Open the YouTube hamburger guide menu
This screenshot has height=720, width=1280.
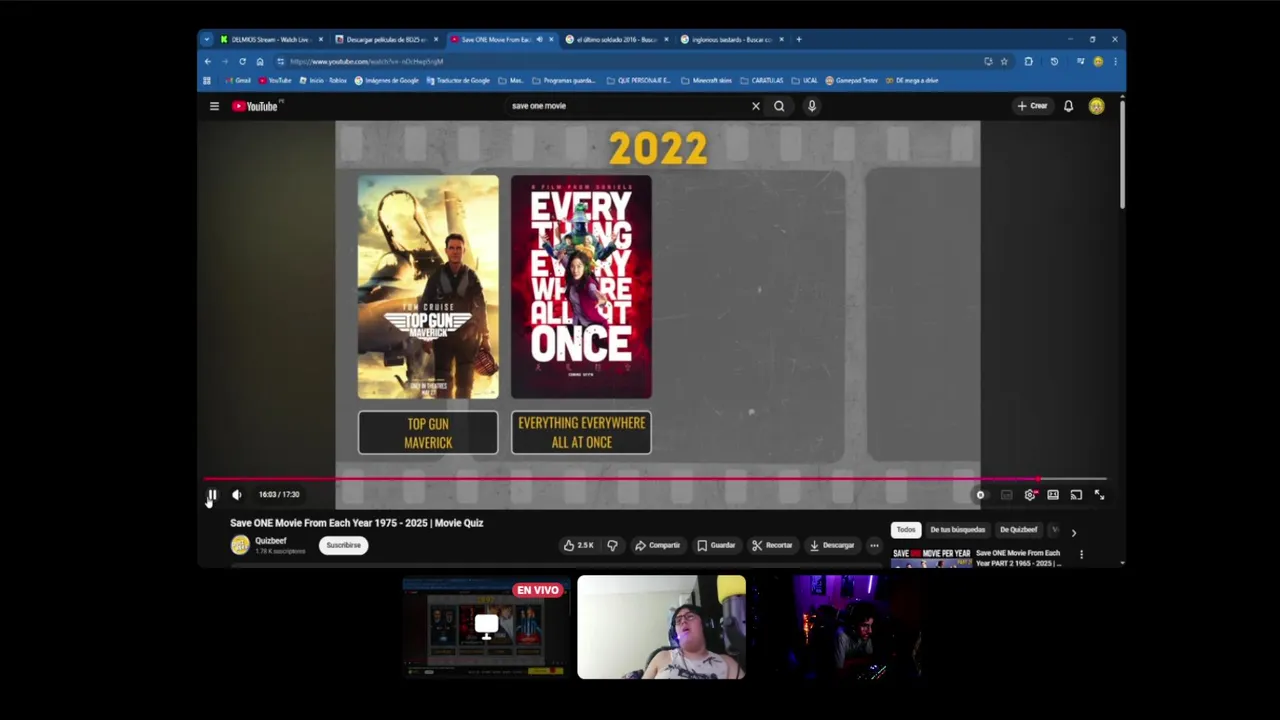214,106
